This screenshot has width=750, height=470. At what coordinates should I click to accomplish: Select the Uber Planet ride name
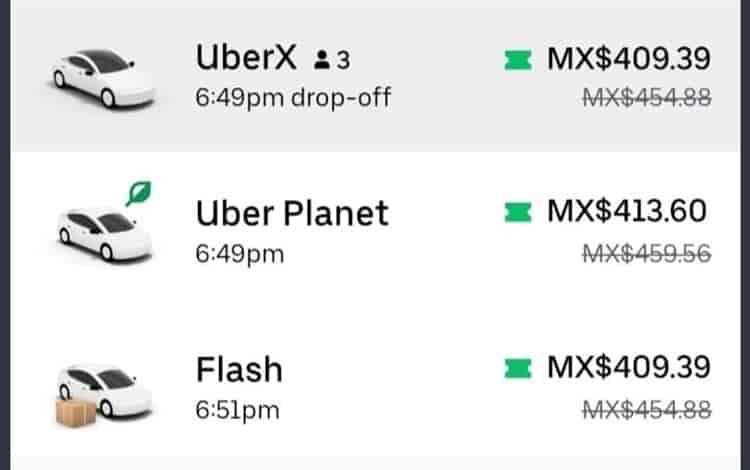click(x=292, y=213)
